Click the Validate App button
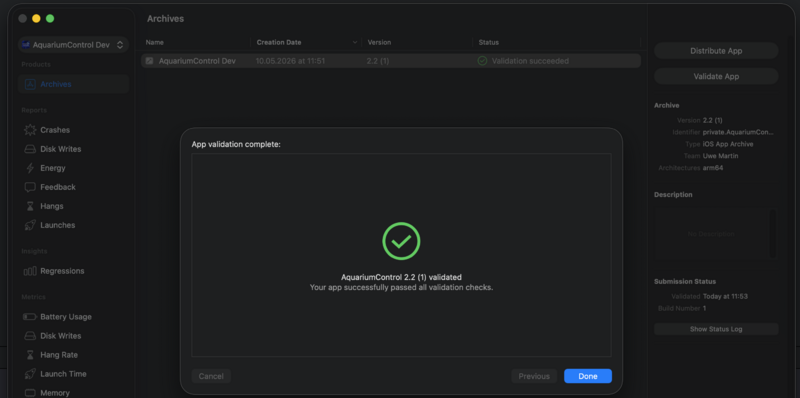800x398 pixels. pos(716,77)
